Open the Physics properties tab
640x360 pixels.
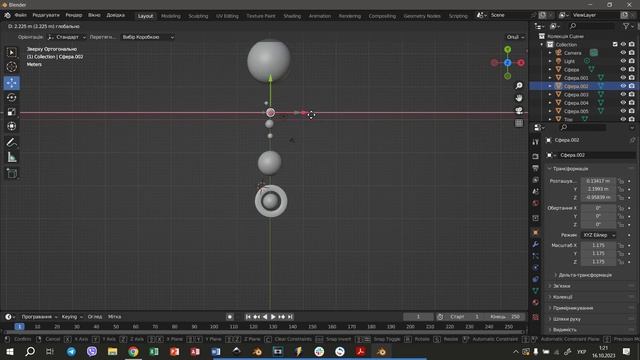(x=536, y=267)
